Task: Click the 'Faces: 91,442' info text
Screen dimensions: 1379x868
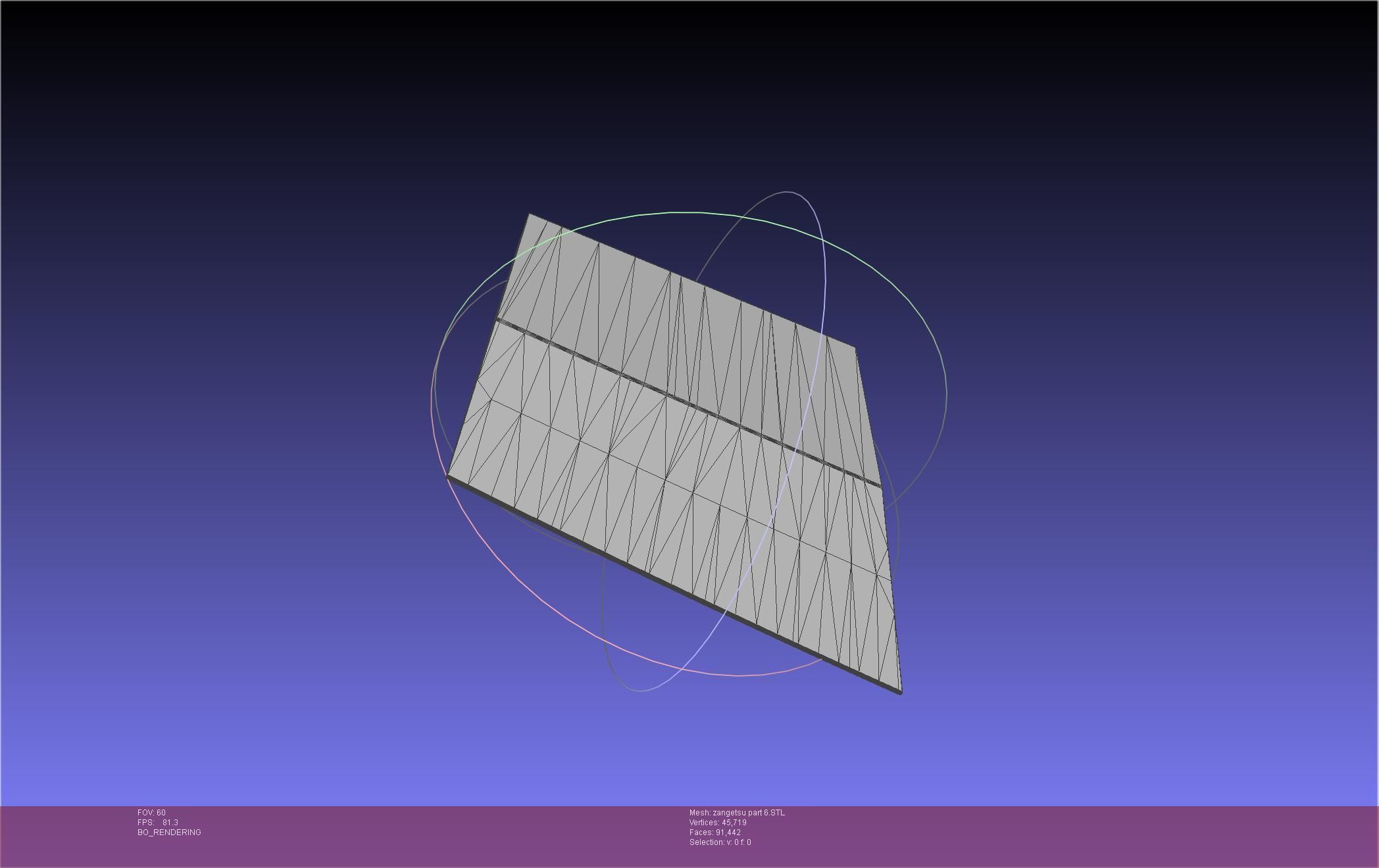Action: tap(715, 832)
